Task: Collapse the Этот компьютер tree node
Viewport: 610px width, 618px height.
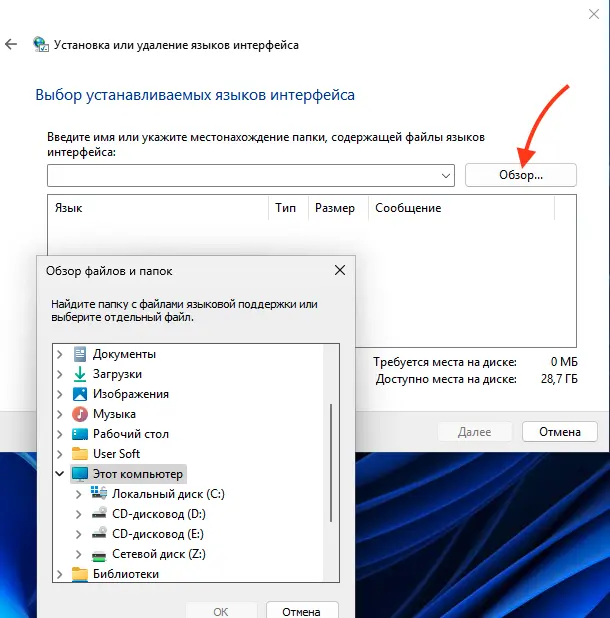Action: 60,474
